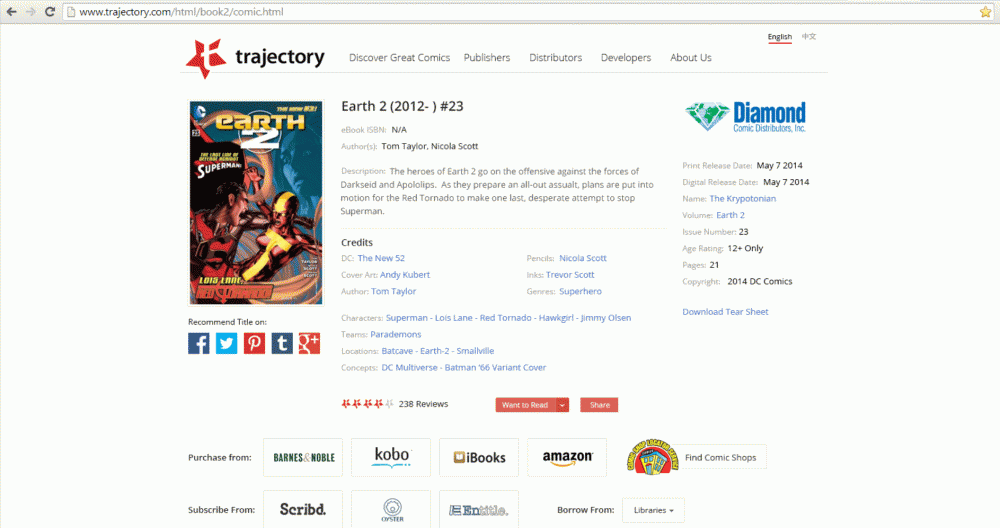Click the Twitter share icon
Image resolution: width=1000 pixels, height=528 pixels.
(226, 343)
